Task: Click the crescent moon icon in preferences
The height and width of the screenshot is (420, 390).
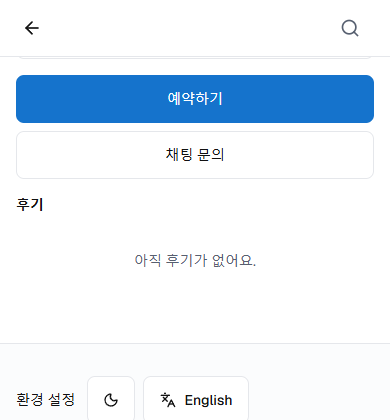Action: 111,400
